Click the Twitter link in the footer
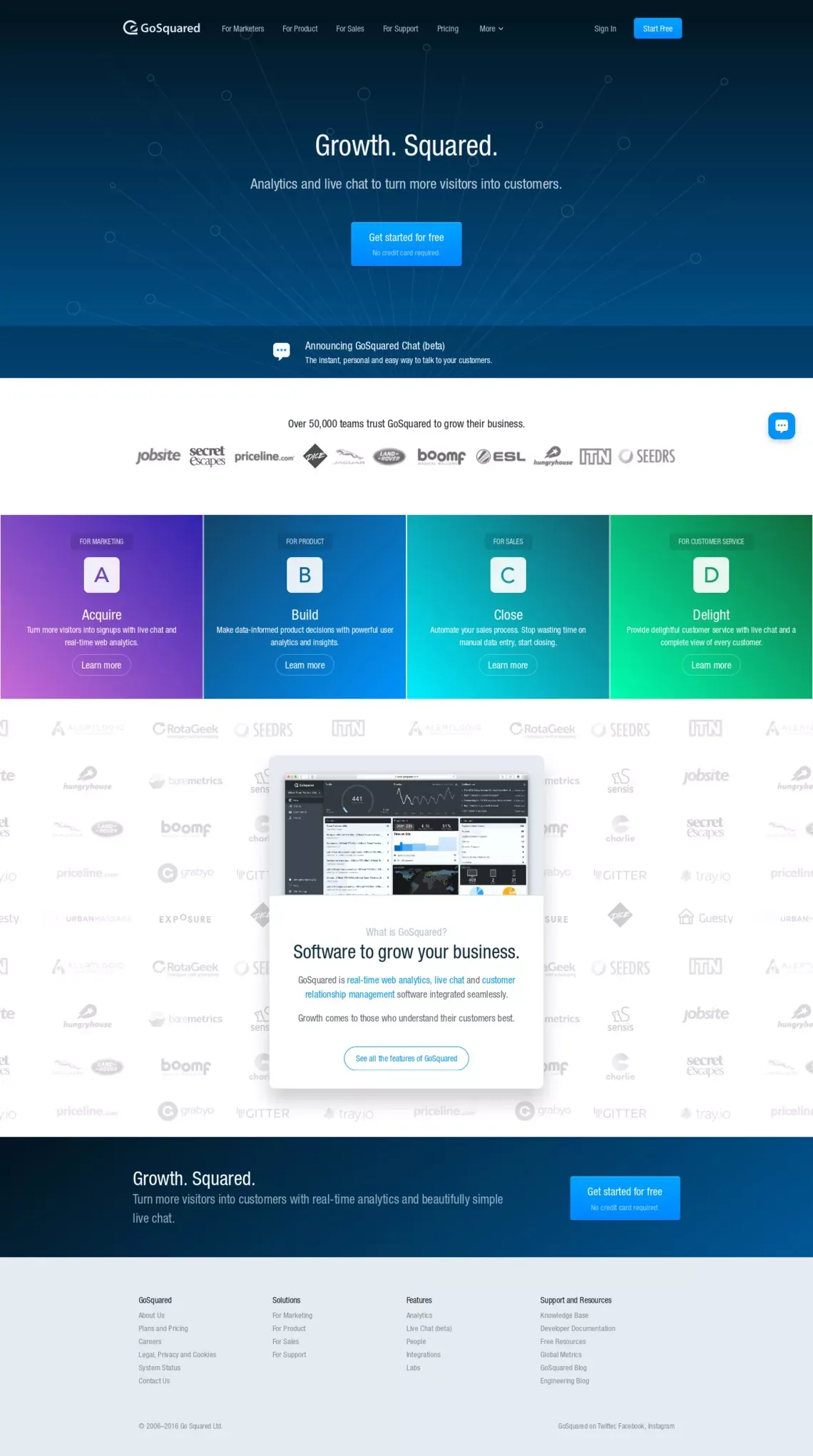Viewport: 813px width, 1456px height. (606, 1426)
